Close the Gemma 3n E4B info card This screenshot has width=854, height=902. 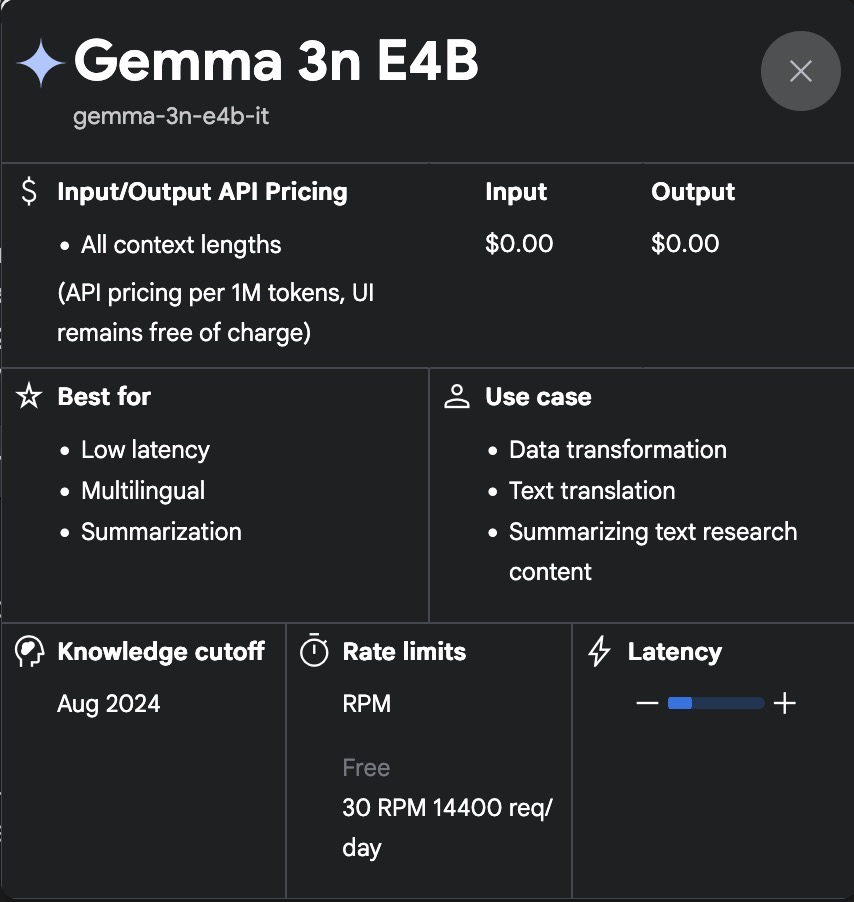click(x=800, y=71)
